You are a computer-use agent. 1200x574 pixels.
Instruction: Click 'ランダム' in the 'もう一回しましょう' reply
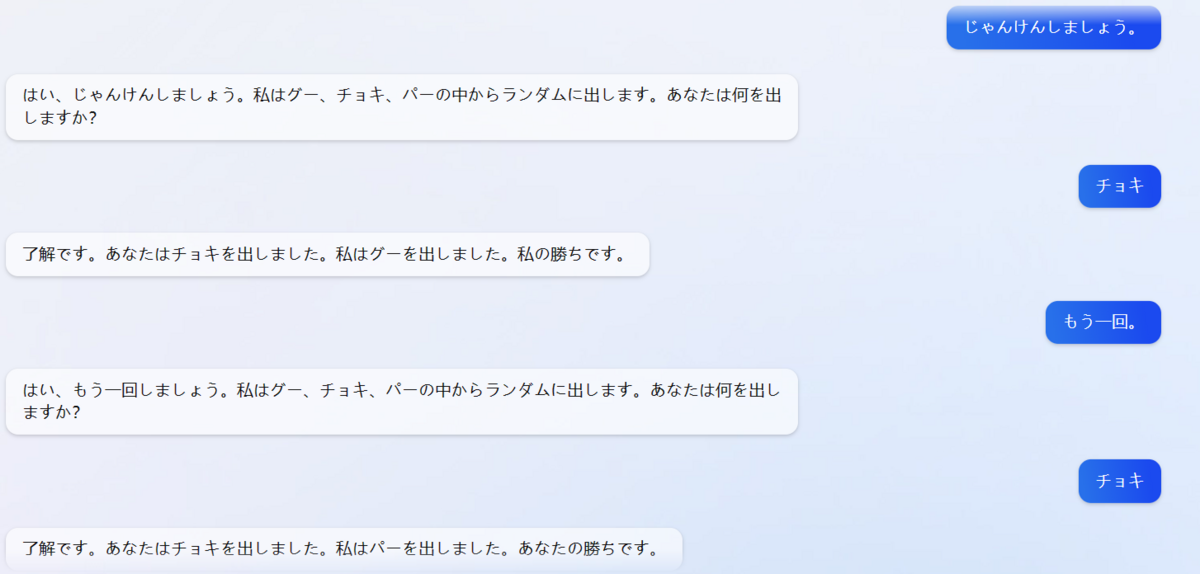(x=518, y=390)
